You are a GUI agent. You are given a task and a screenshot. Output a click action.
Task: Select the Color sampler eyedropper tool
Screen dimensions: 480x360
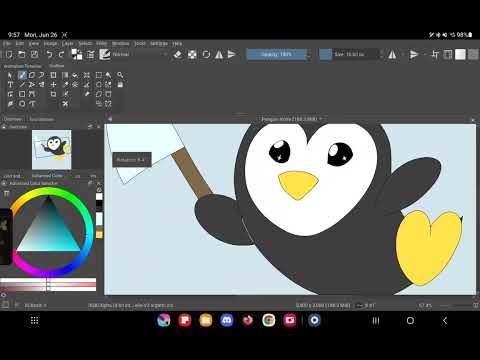tap(66, 85)
